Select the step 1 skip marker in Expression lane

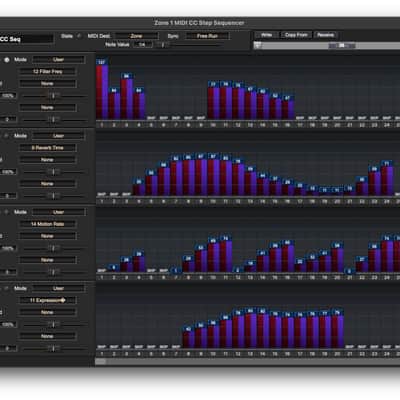click(x=102, y=347)
